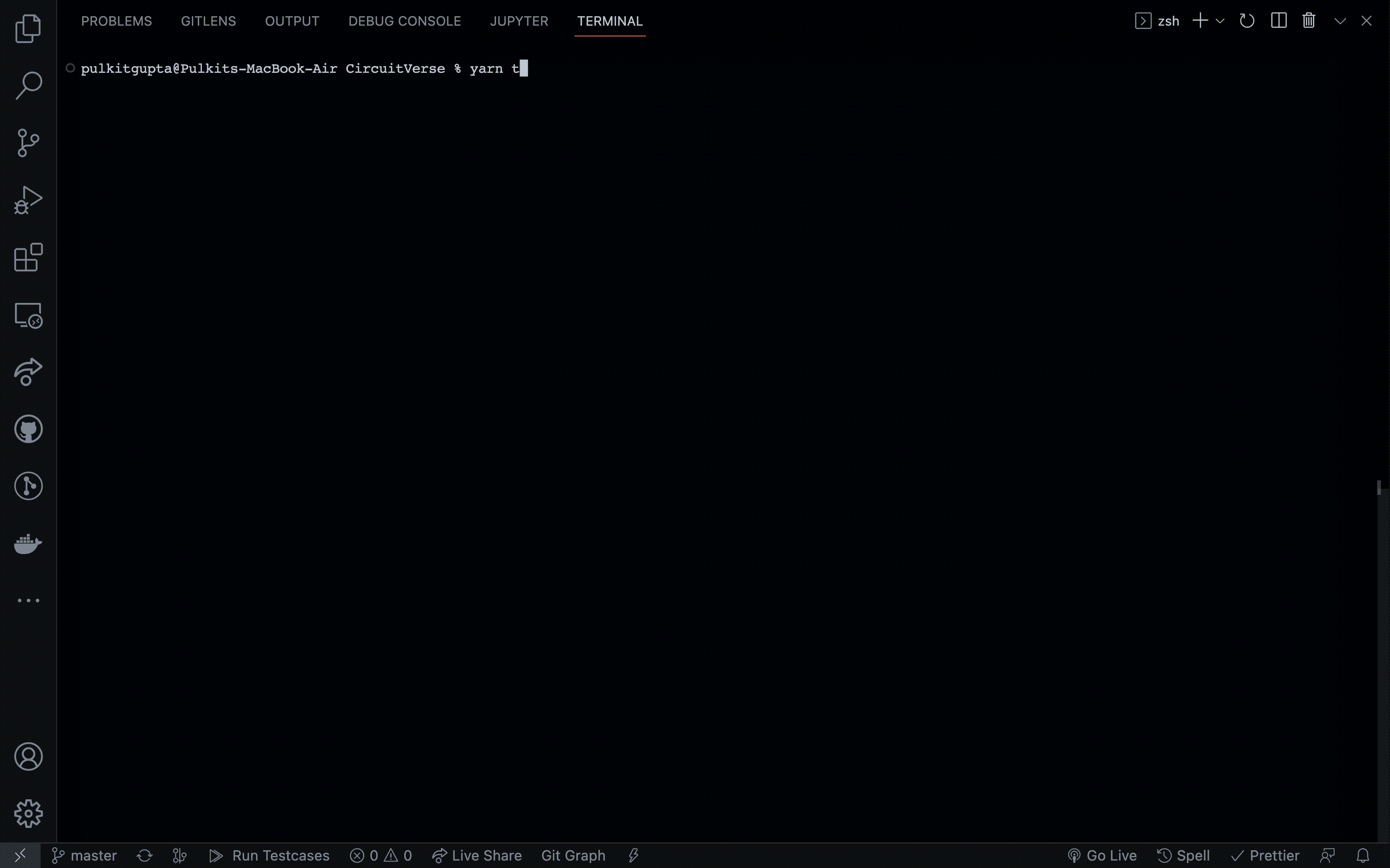Viewport: 1390px width, 868px height.
Task: Expand the panel maximize chevron
Action: 1339,21
